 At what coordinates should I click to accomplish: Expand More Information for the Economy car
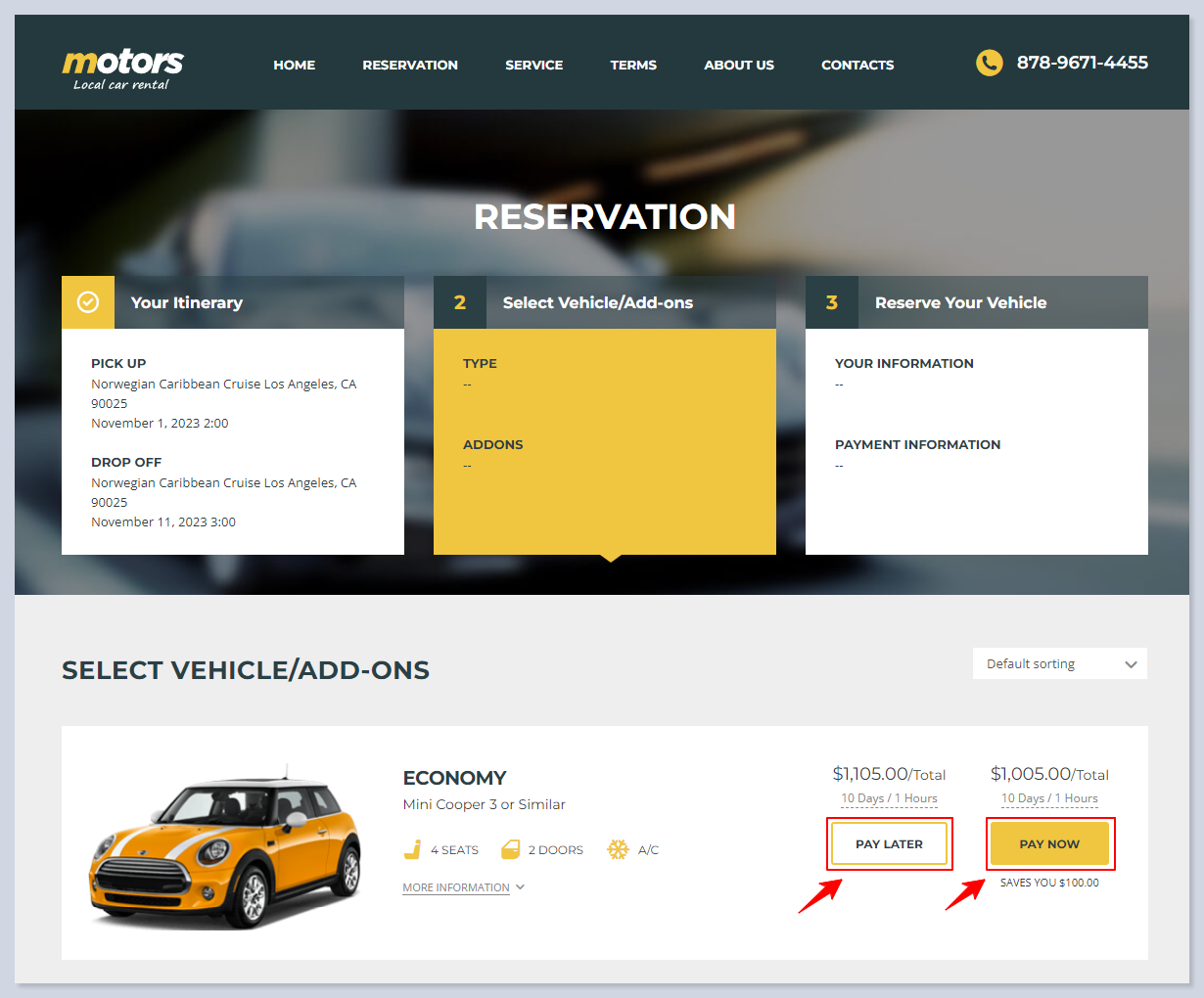point(456,887)
